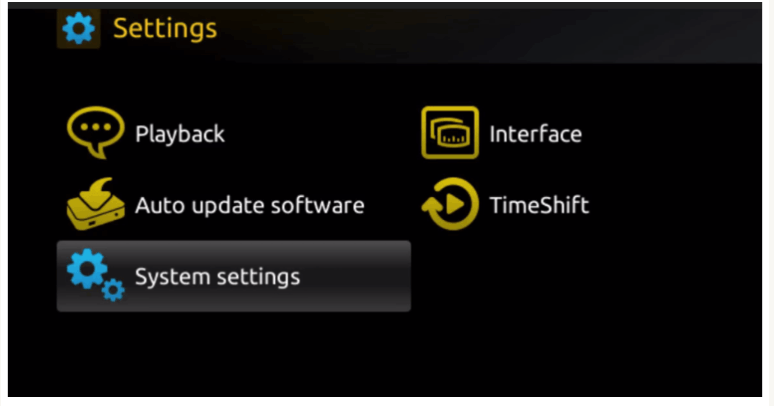Click the small blue gear in System settings icon

click(x=113, y=290)
